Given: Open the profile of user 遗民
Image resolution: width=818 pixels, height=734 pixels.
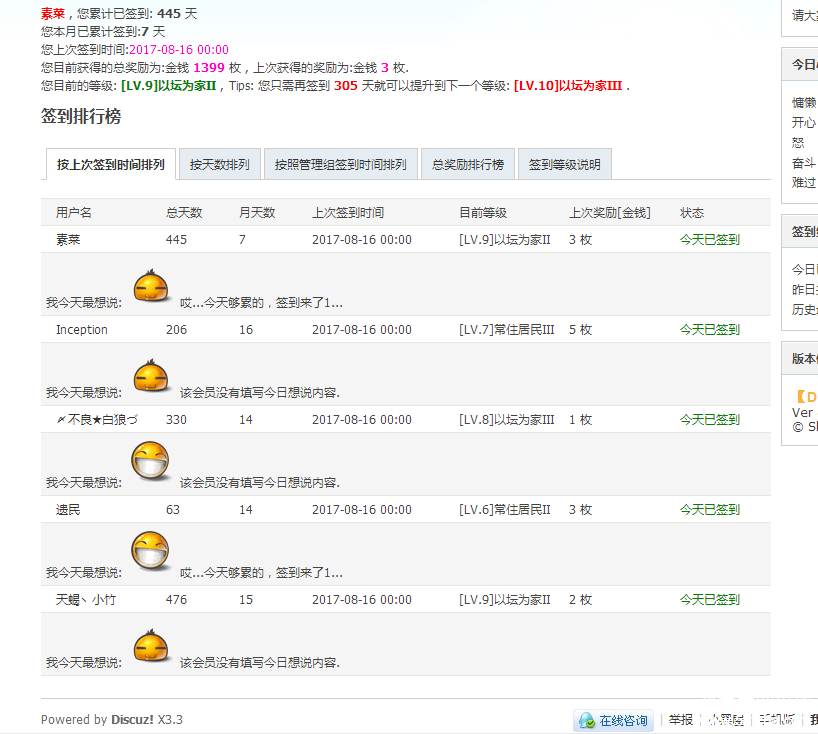Looking at the screenshot, I should [x=68, y=510].
